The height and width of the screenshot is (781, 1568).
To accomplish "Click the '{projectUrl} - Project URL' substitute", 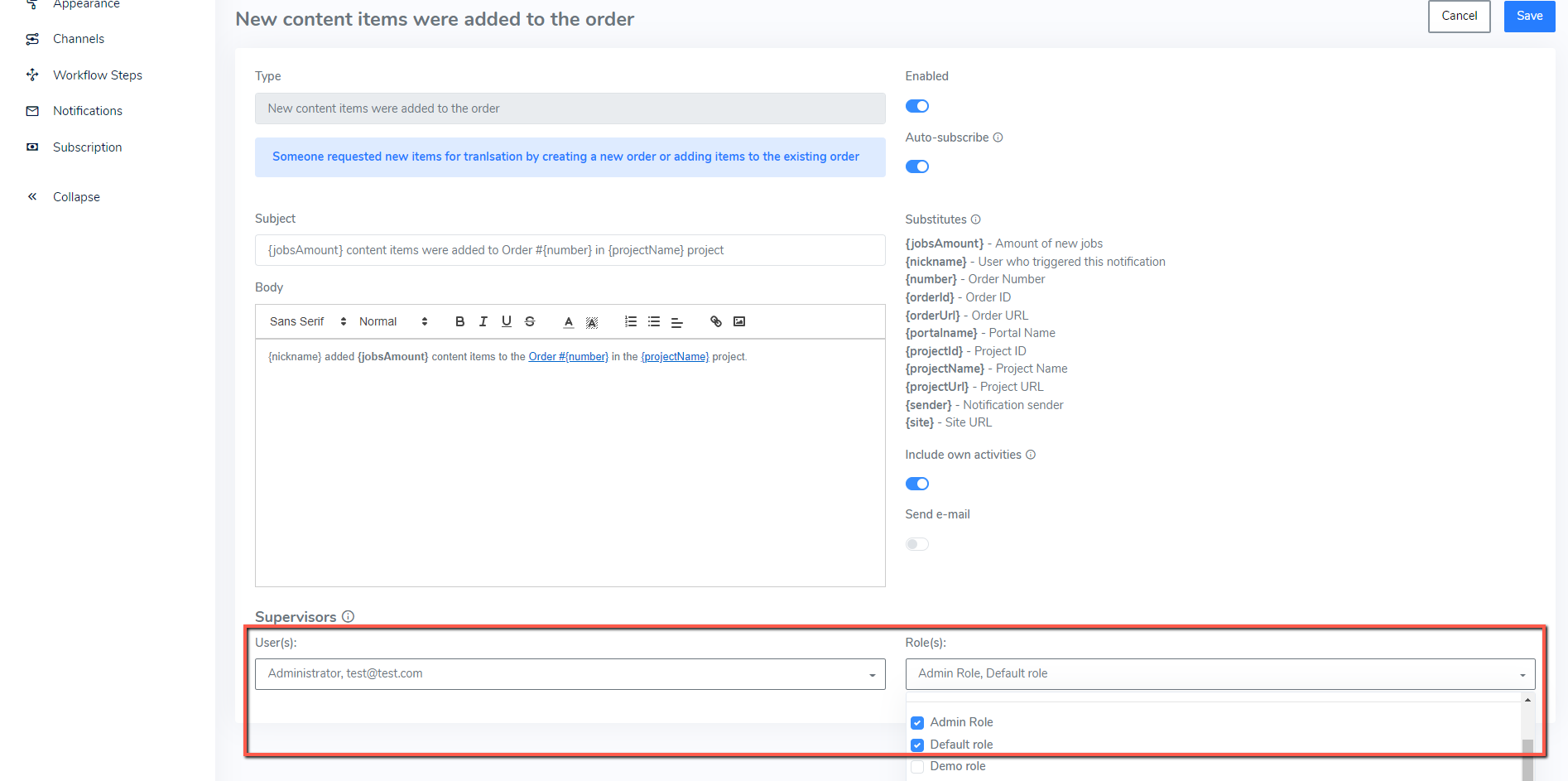I will (x=974, y=387).
